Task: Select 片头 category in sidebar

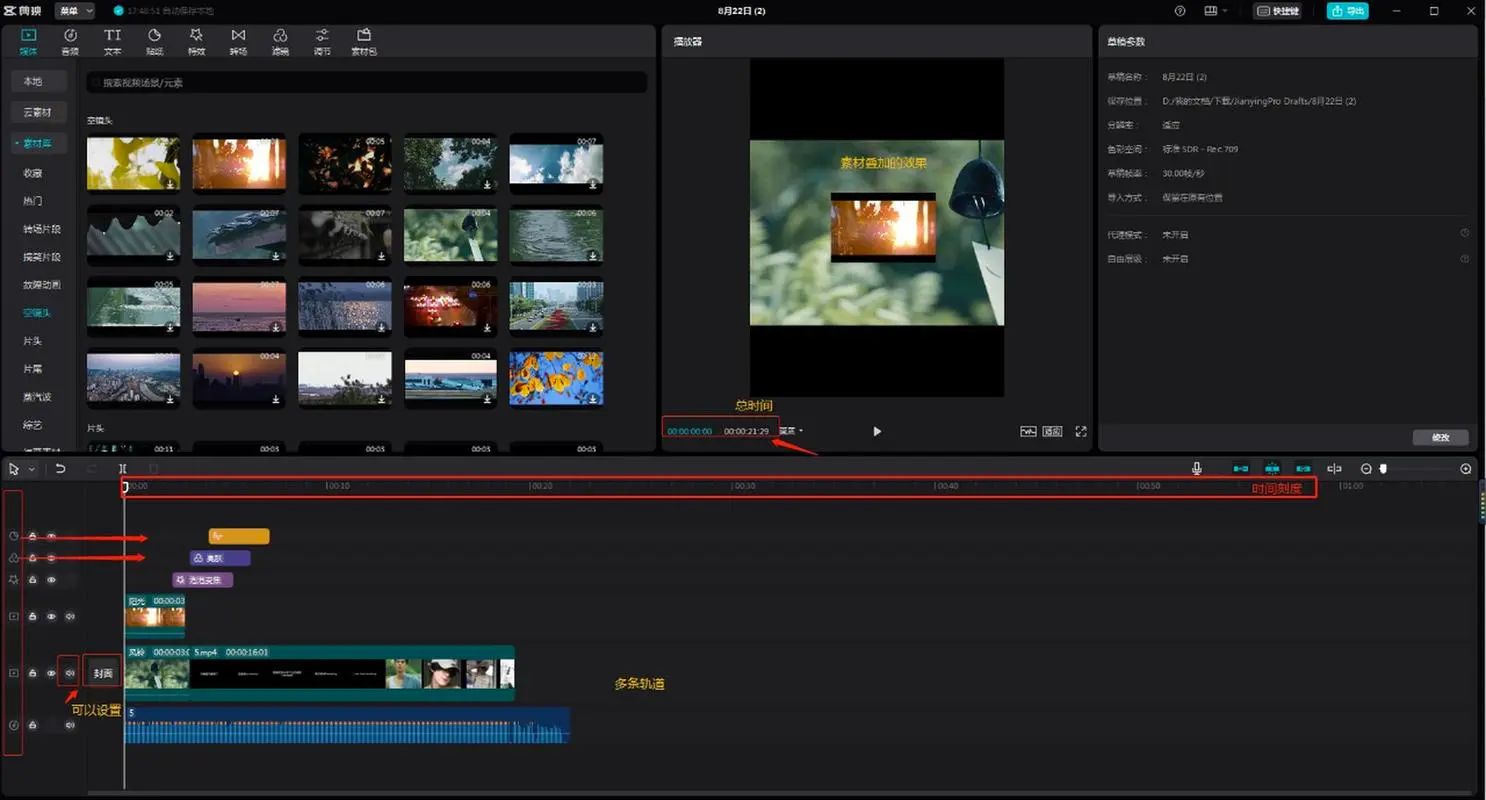Action: [33, 340]
